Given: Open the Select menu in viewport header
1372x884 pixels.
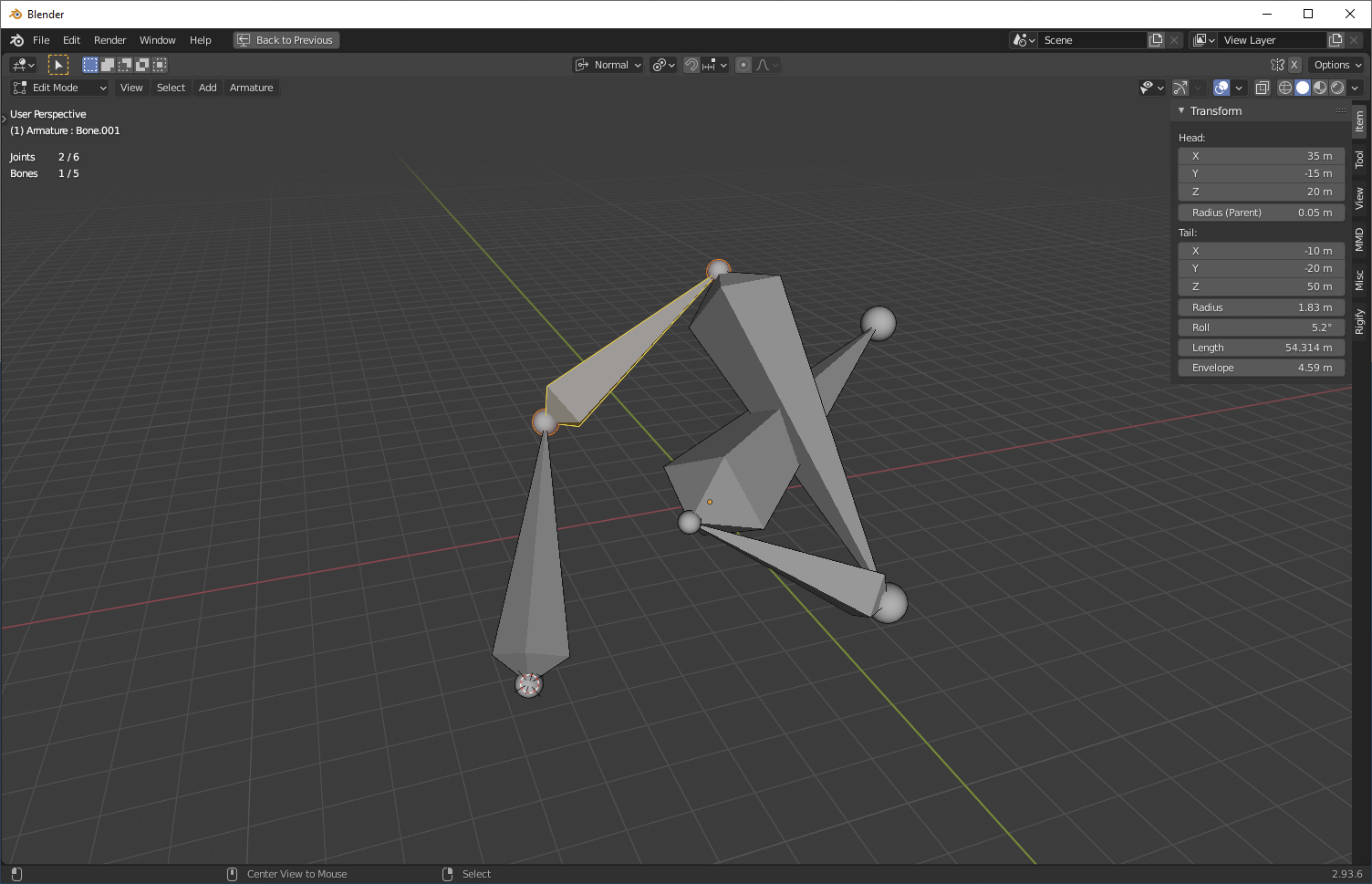Looking at the screenshot, I should [171, 88].
